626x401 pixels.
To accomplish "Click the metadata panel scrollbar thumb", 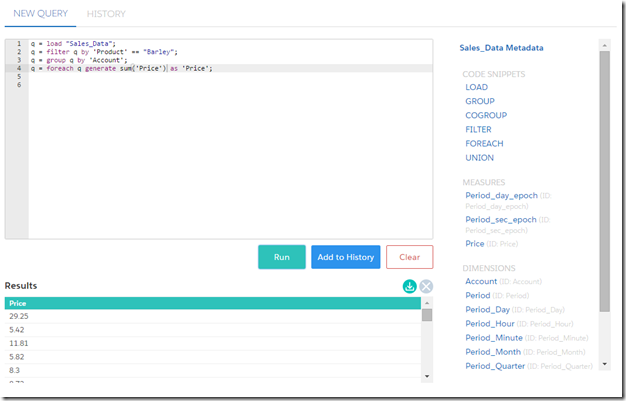I will (x=604, y=181).
